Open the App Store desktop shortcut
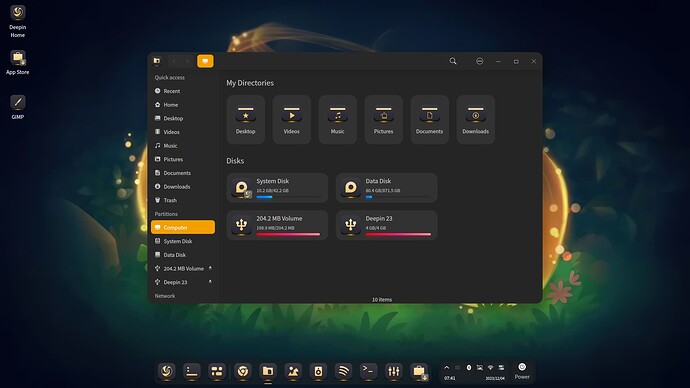The image size is (690, 388). pyautogui.click(x=18, y=62)
